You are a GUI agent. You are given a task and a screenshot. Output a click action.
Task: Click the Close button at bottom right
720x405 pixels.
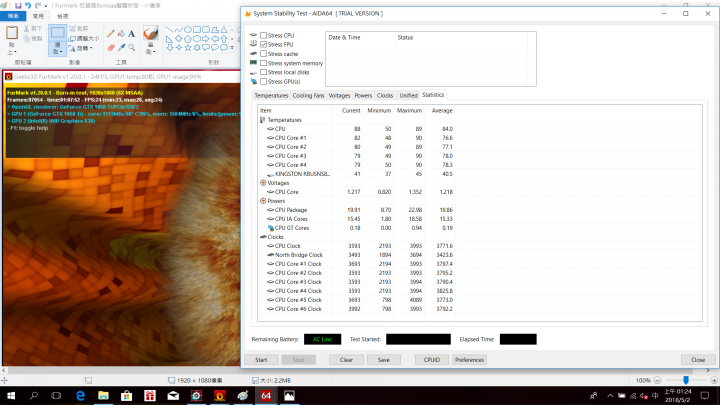tap(698, 360)
